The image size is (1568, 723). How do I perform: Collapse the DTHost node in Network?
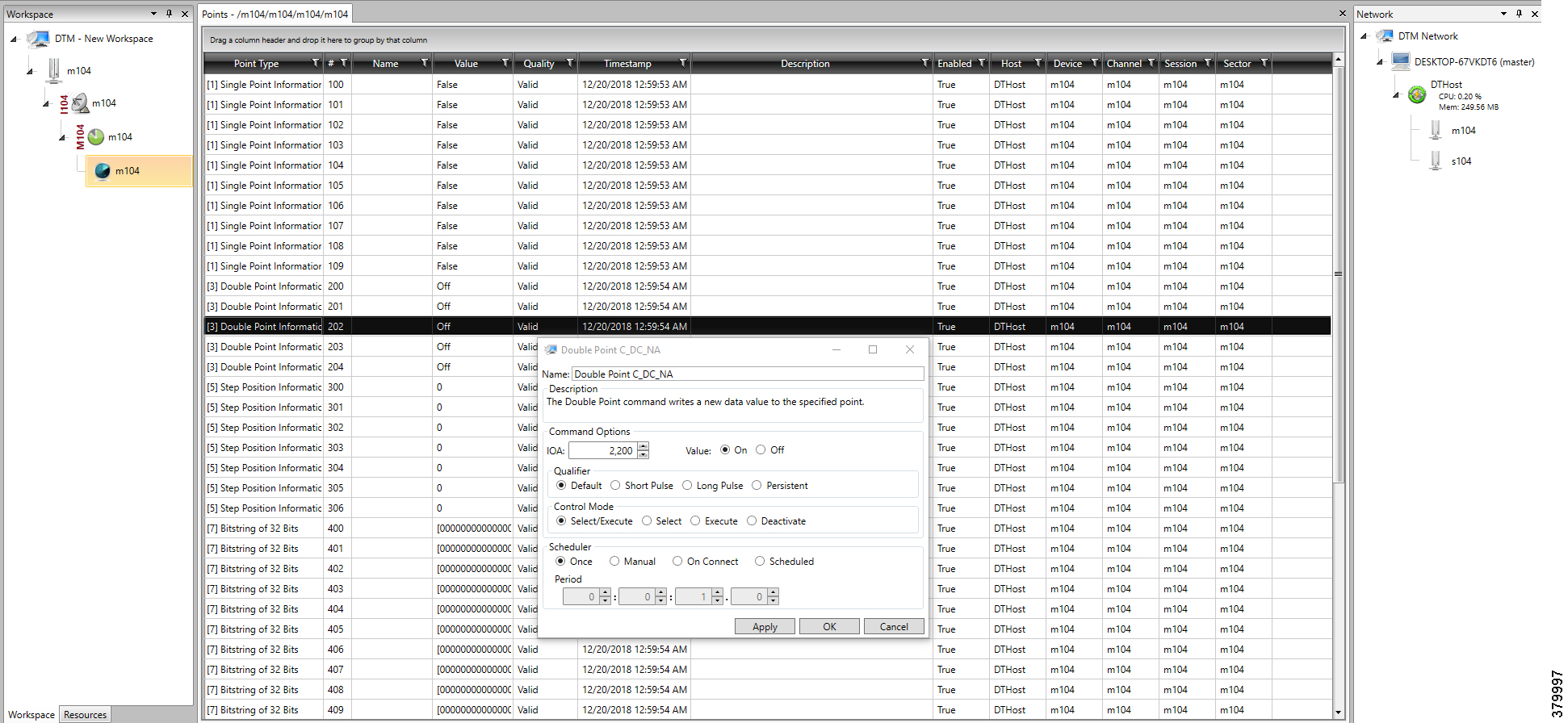[x=1396, y=95]
